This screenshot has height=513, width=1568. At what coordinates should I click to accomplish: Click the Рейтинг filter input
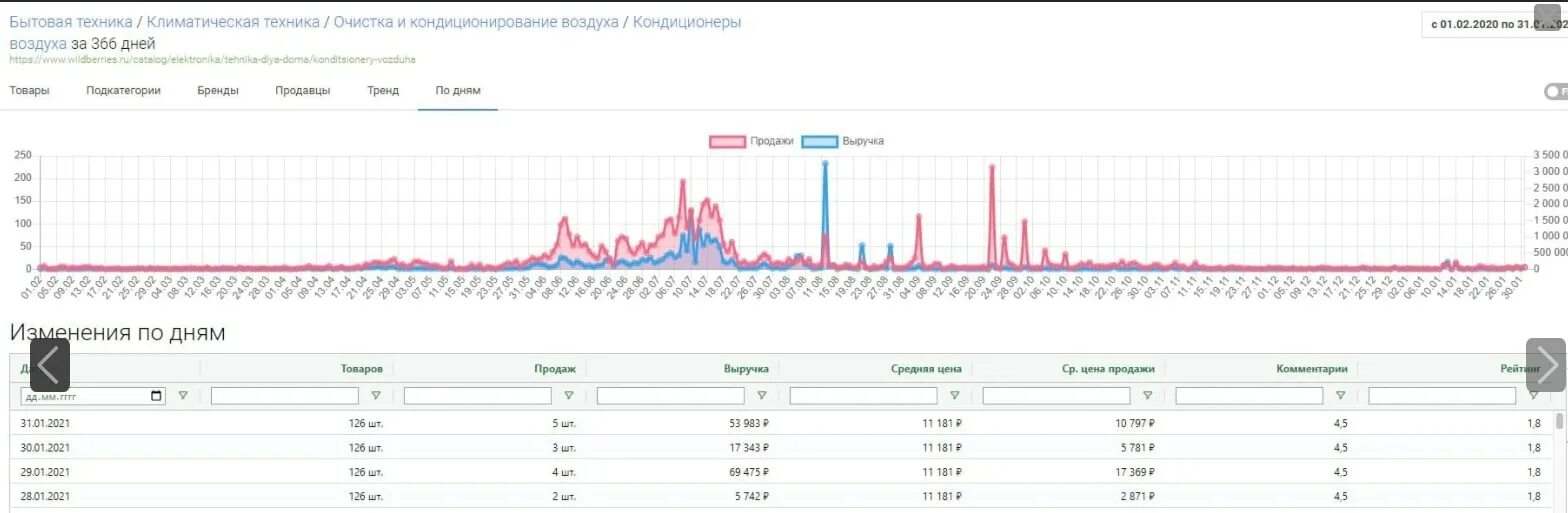[x=1442, y=396]
